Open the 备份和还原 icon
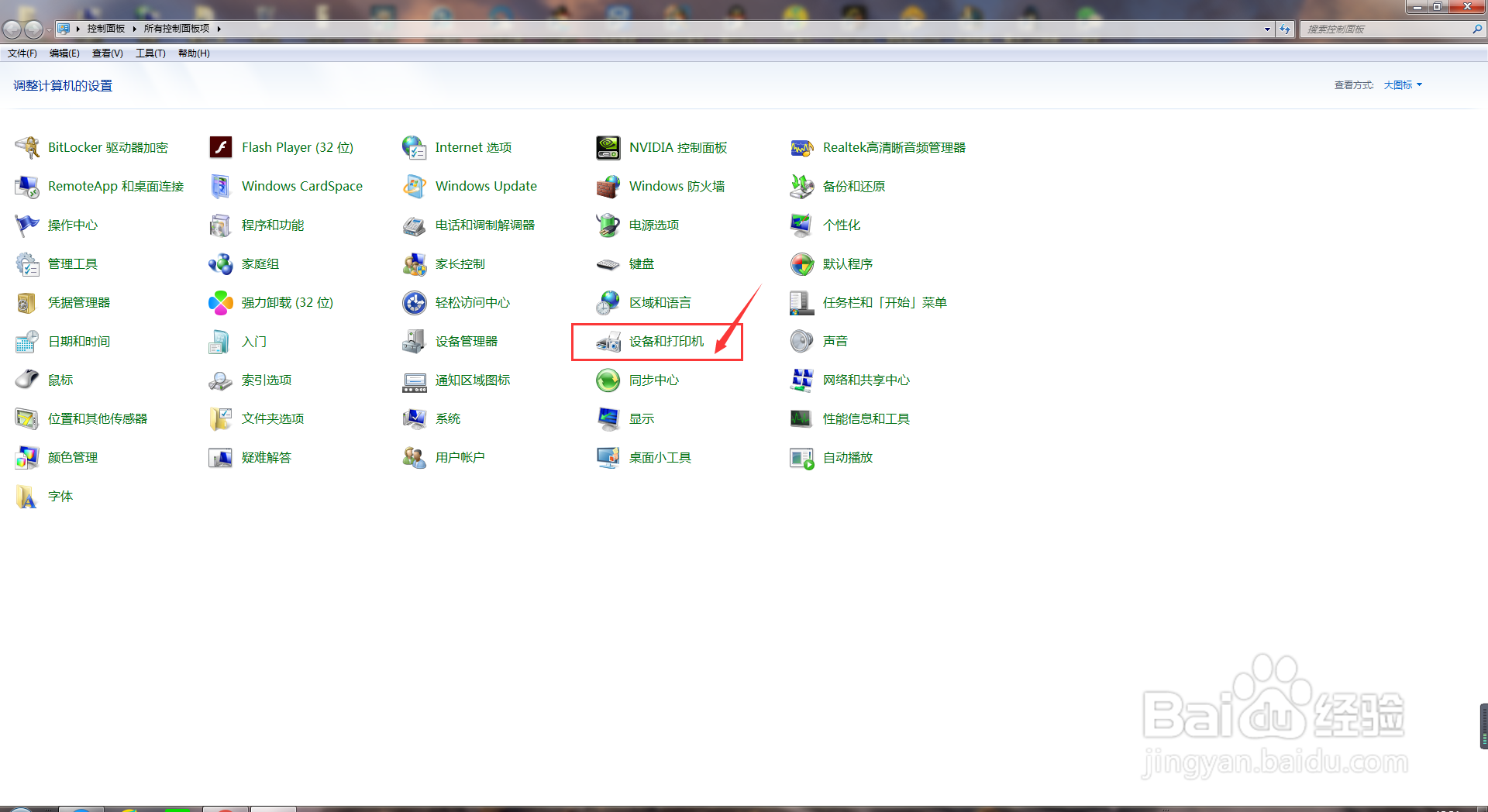Viewport: 1488px width, 812px height. point(802,186)
